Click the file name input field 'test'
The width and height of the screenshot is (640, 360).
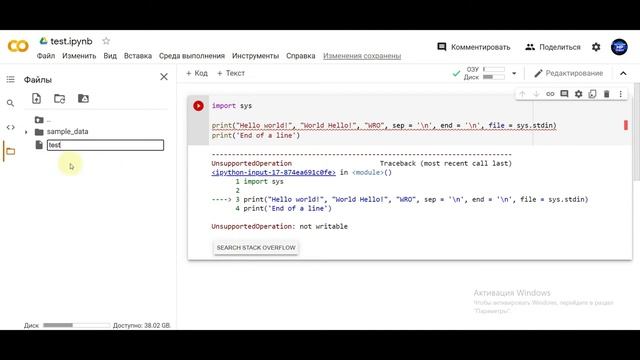(x=105, y=145)
